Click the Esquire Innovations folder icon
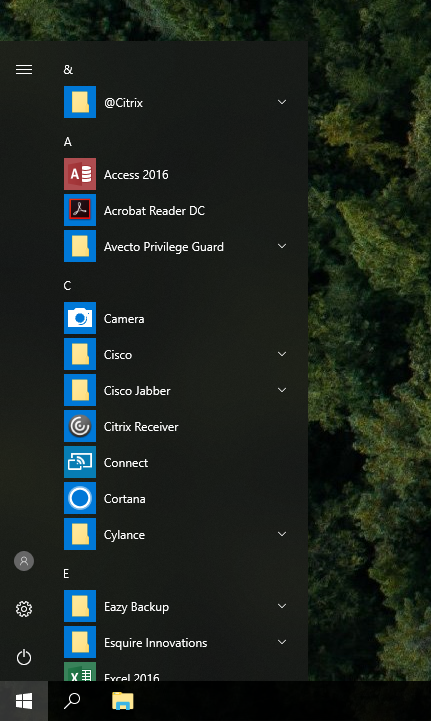The image size is (431, 721). [80, 642]
